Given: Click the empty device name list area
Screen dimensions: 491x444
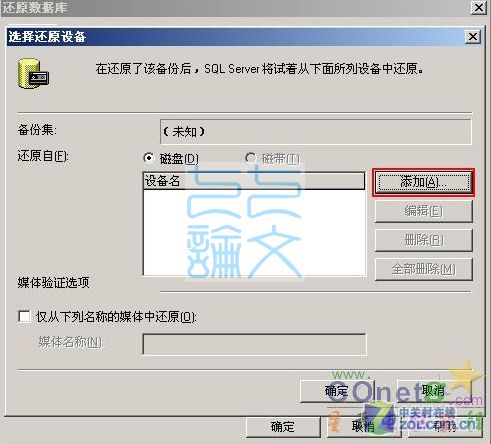Looking at the screenshot, I should [x=254, y=232].
